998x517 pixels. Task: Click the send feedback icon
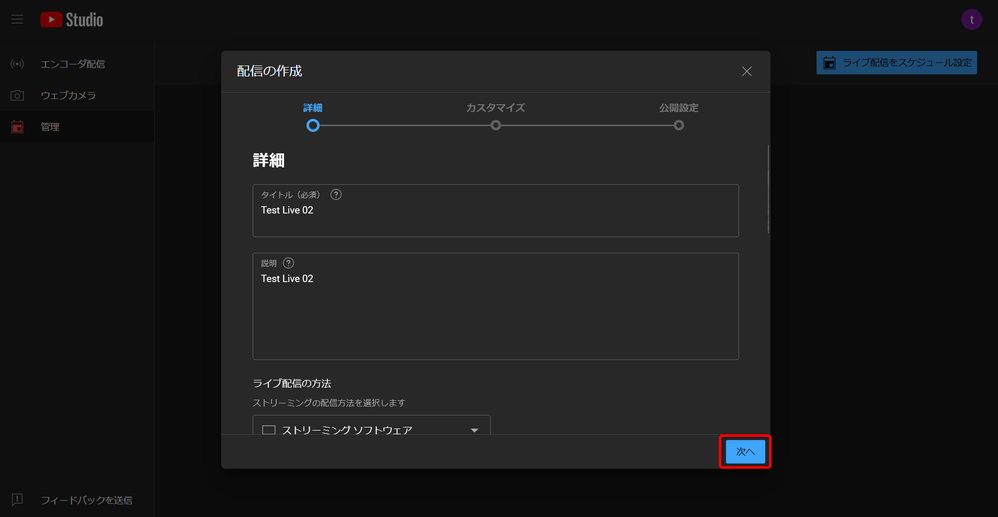[x=18, y=500]
